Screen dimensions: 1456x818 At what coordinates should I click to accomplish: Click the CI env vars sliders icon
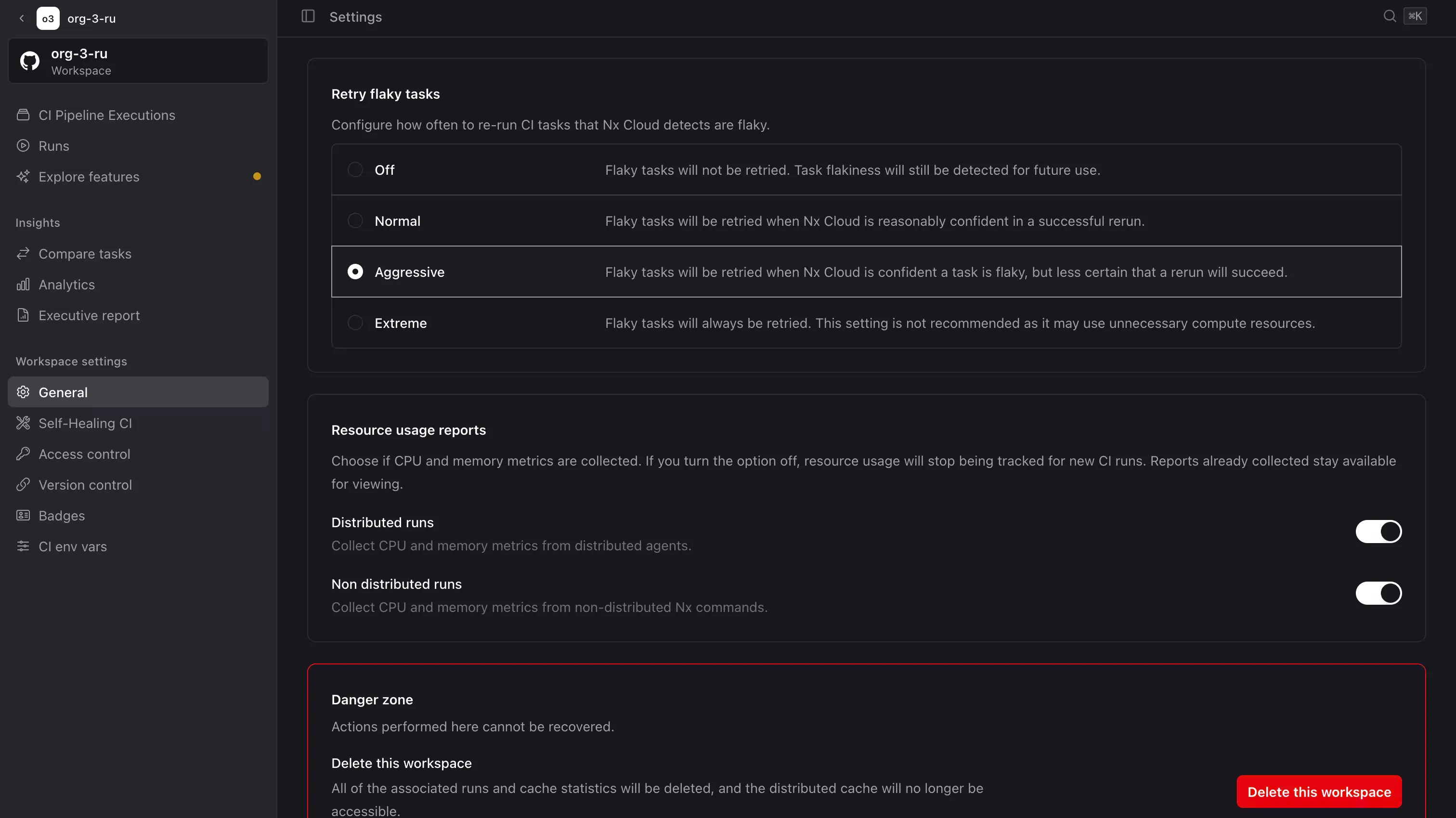[23, 546]
